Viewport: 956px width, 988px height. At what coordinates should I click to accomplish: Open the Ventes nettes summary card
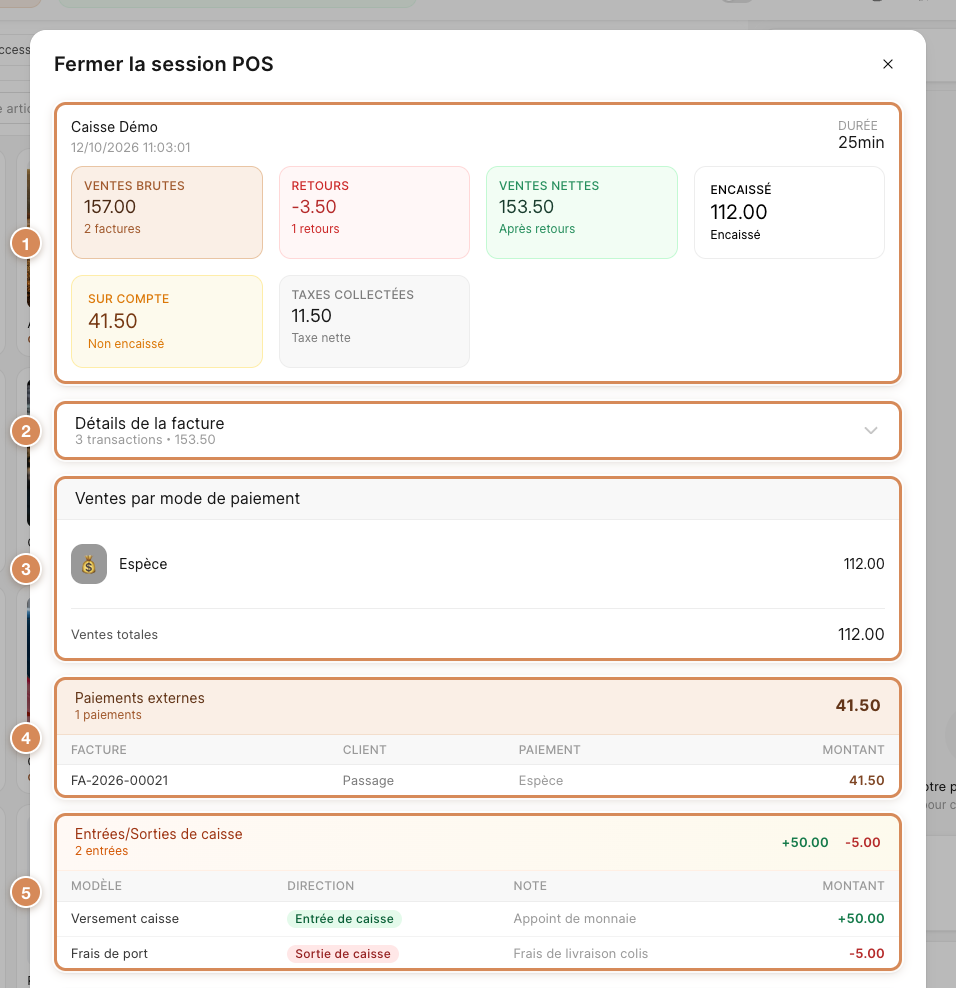click(x=582, y=212)
